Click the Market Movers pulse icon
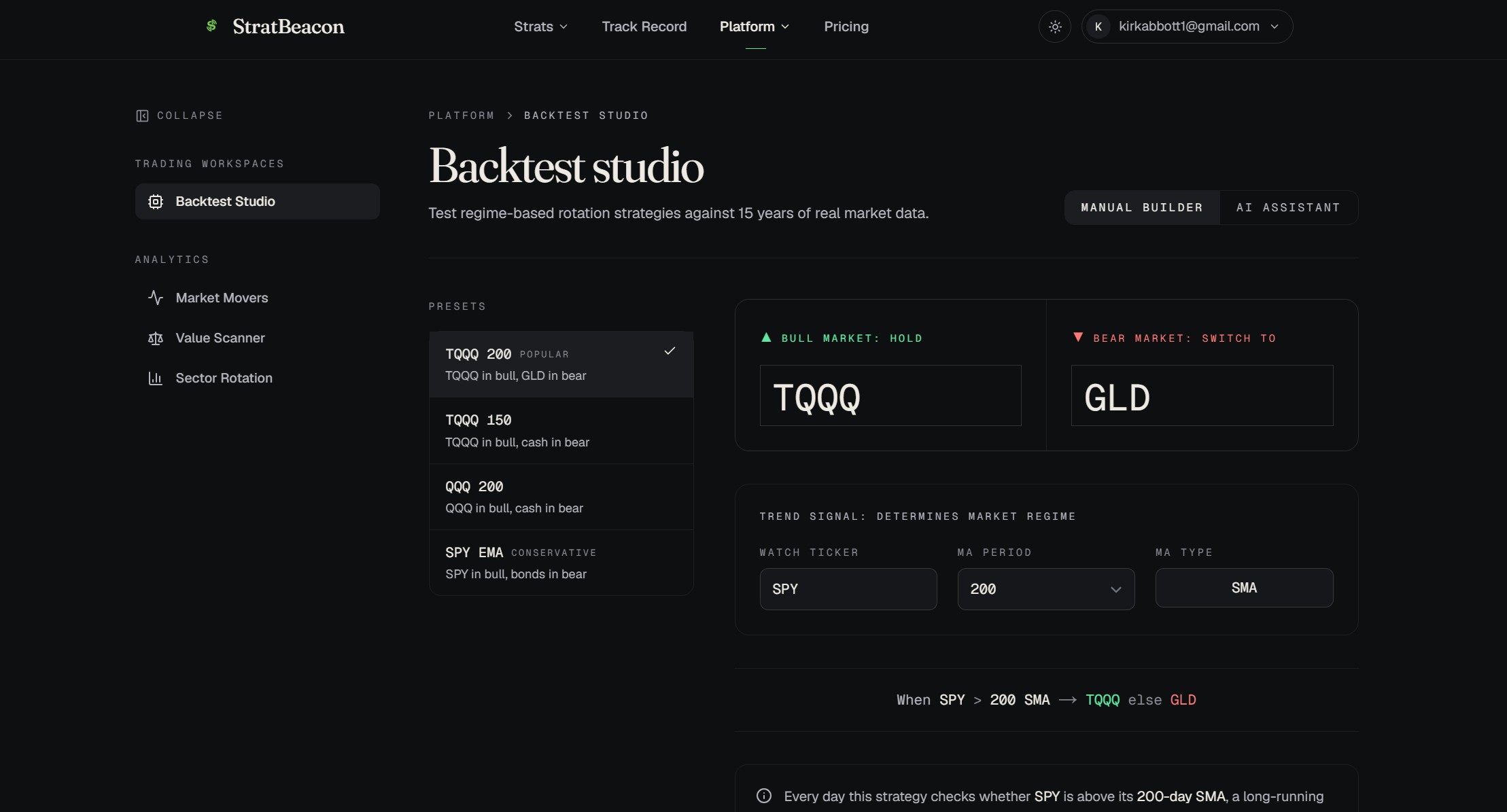This screenshot has height=812, width=1507. pos(156,298)
